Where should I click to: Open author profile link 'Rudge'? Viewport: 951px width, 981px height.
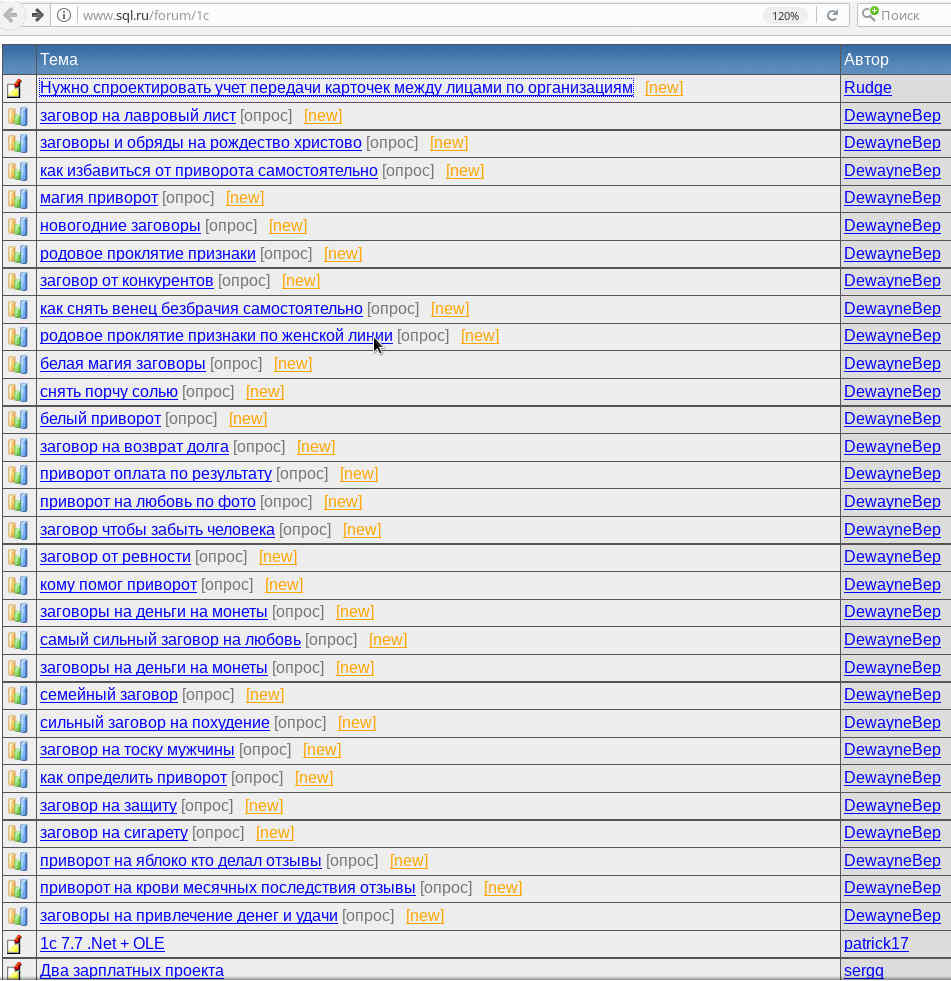pos(867,88)
